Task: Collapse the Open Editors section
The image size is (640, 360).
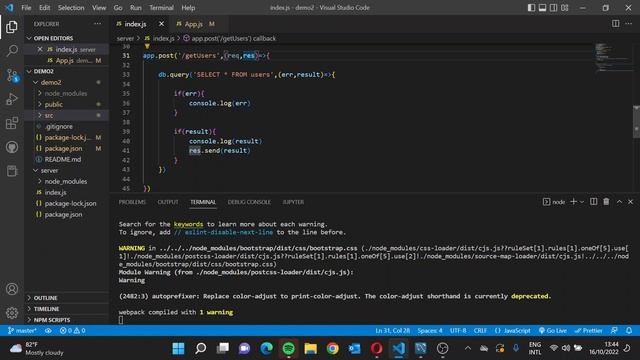Action: pos(67,38)
